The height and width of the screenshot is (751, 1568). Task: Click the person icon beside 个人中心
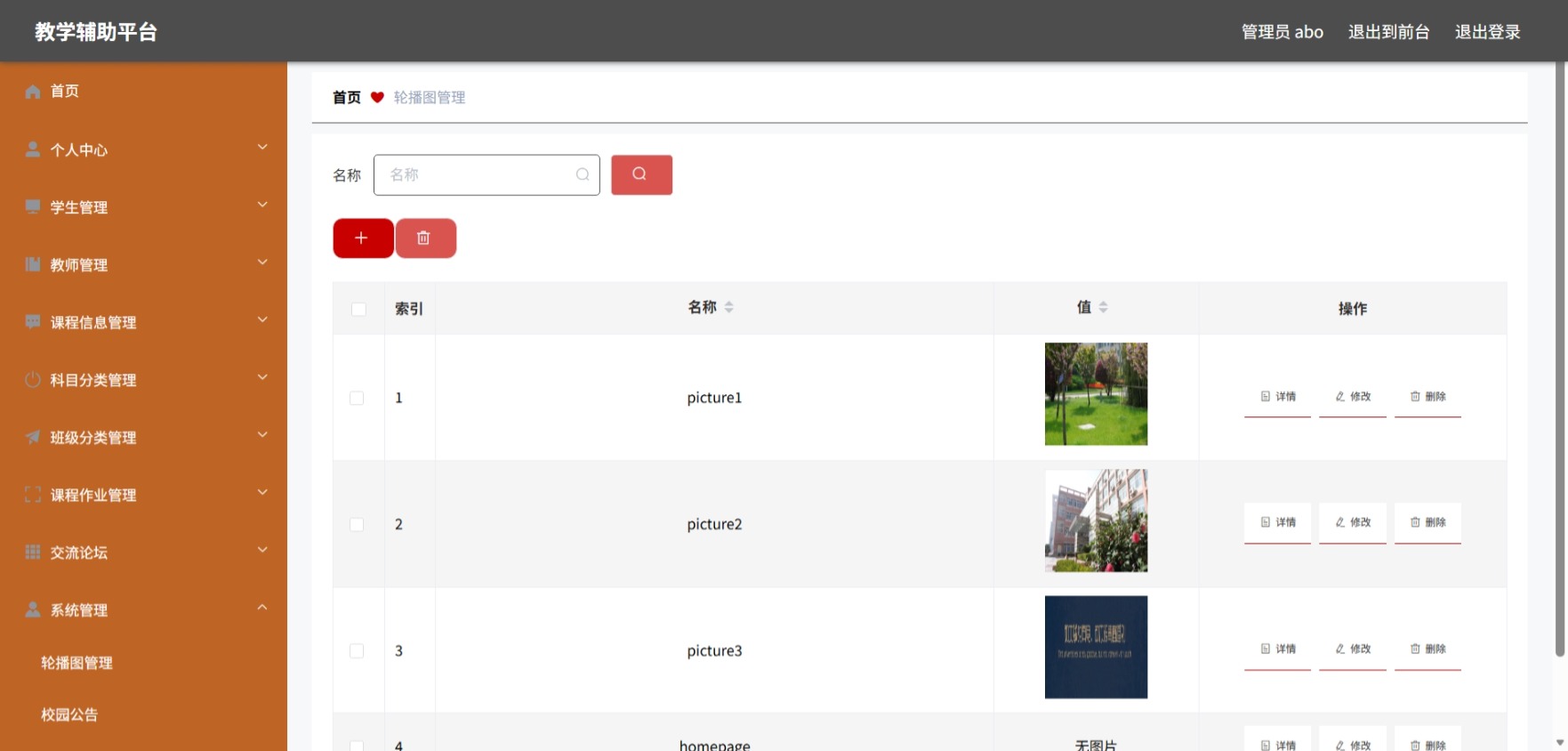(x=33, y=149)
